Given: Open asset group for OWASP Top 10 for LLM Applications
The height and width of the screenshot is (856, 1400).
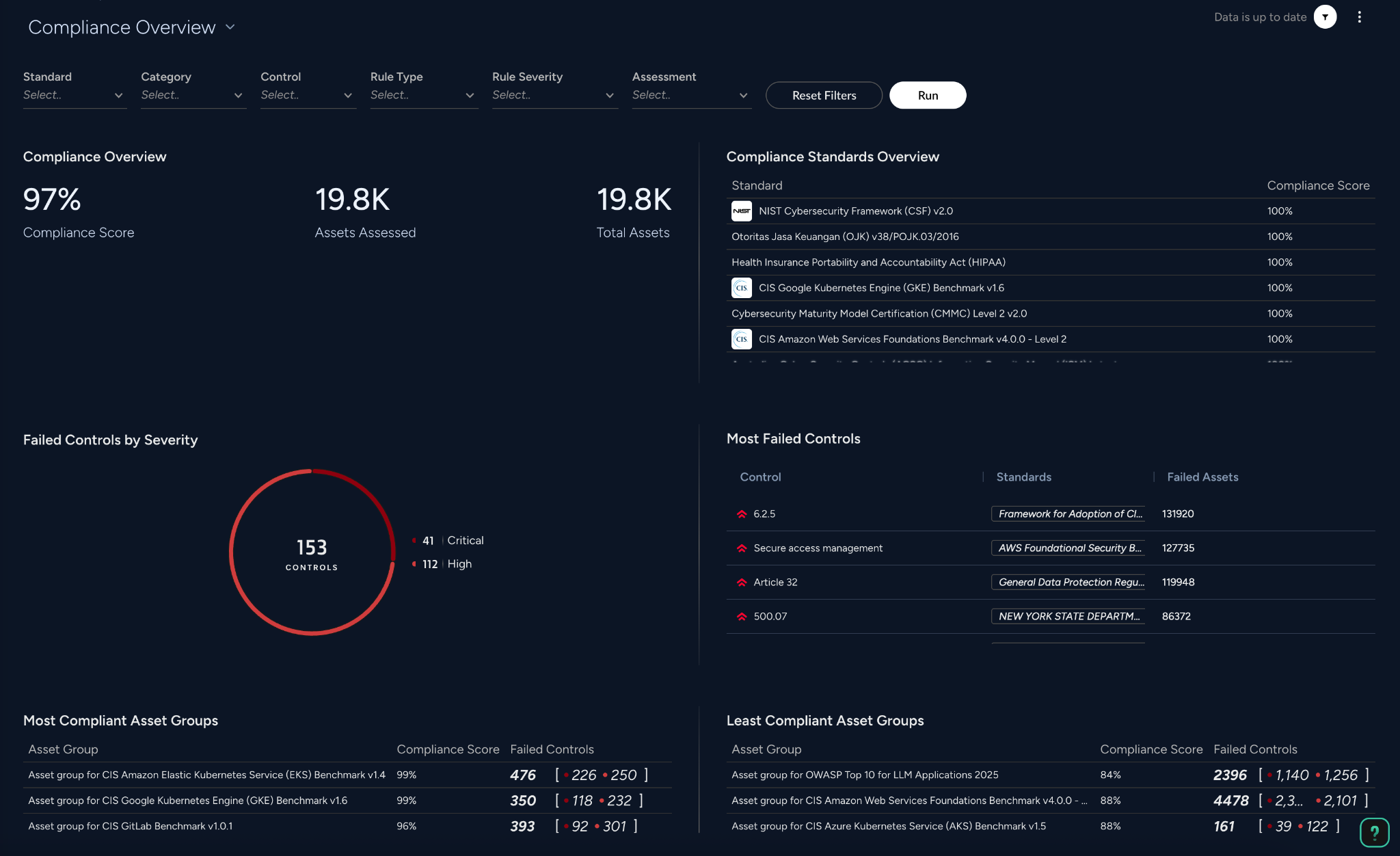Looking at the screenshot, I should click(x=865, y=775).
